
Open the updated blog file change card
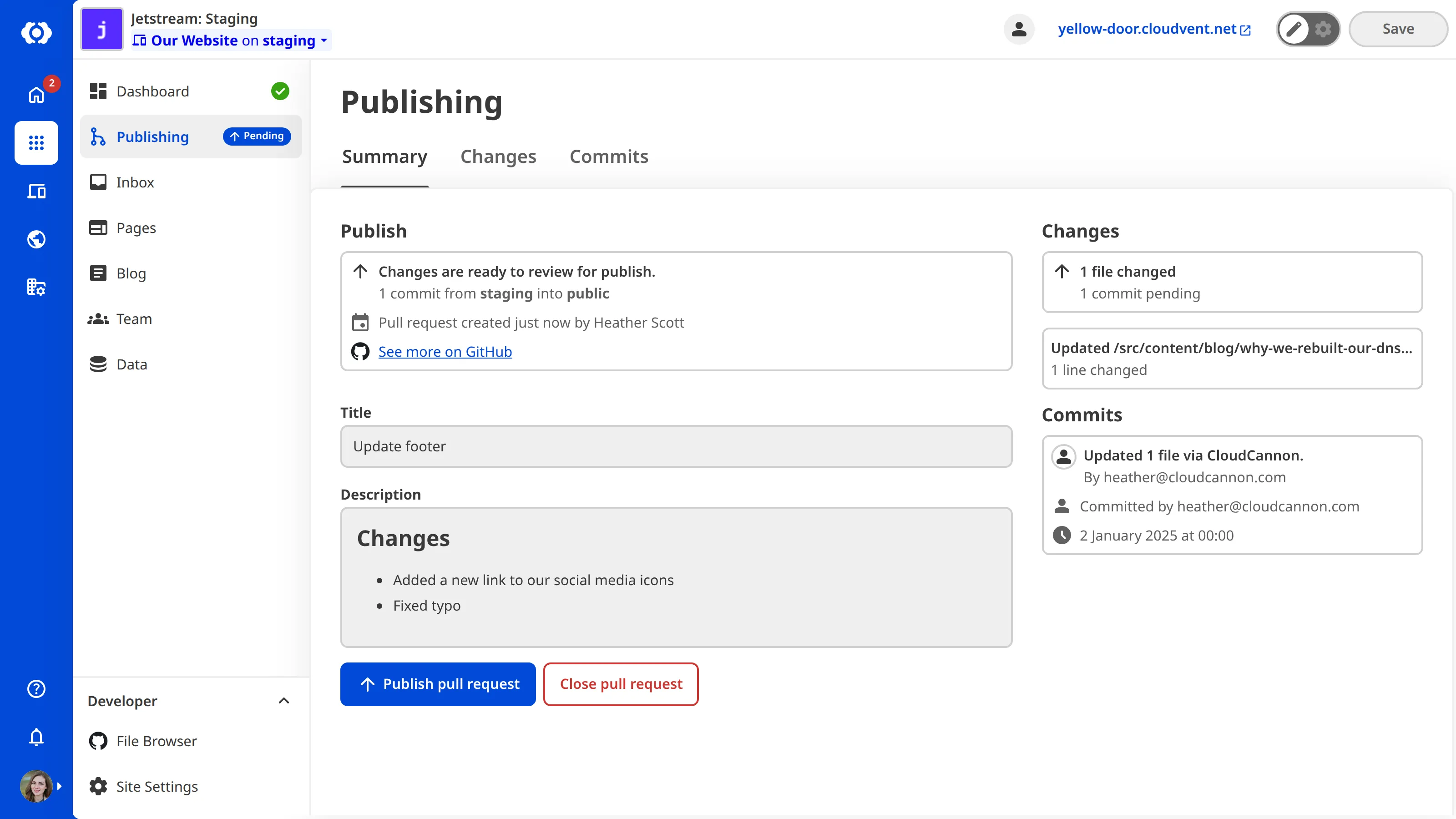pos(1232,359)
